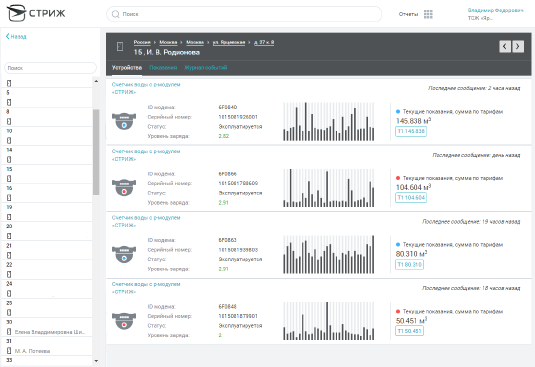Go to next apartment with right arrow
This screenshot has height=367, width=535.
(x=518, y=46)
